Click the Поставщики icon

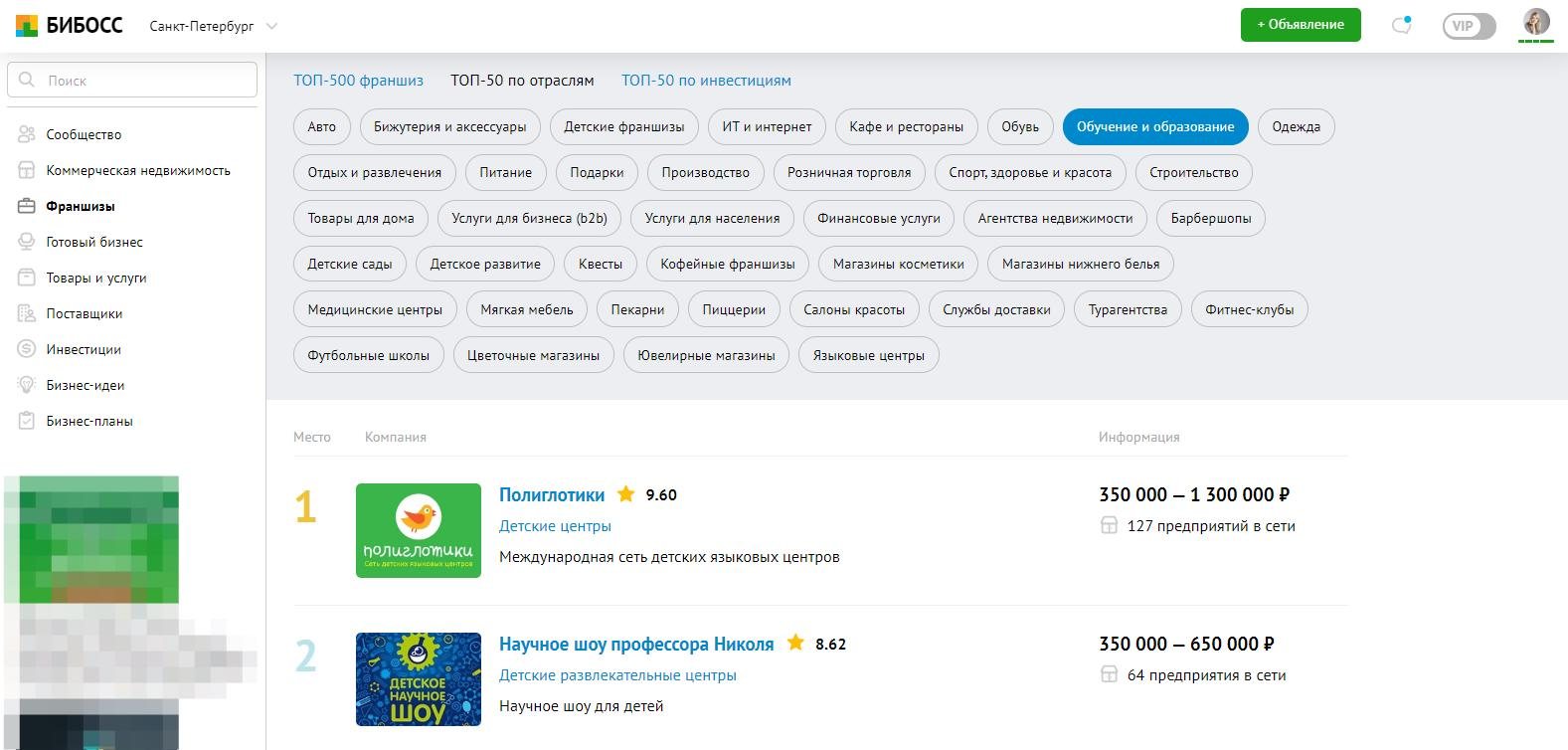pos(27,313)
